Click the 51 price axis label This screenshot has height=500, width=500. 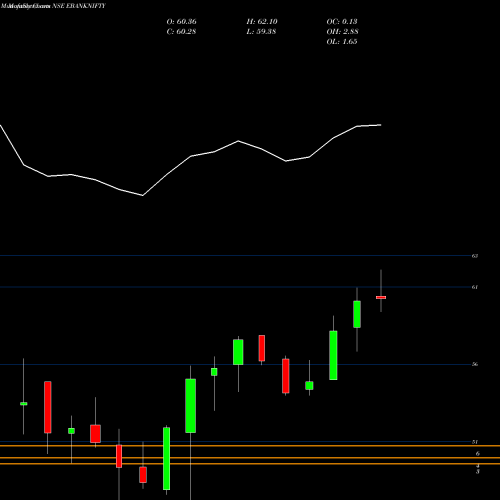point(475,442)
